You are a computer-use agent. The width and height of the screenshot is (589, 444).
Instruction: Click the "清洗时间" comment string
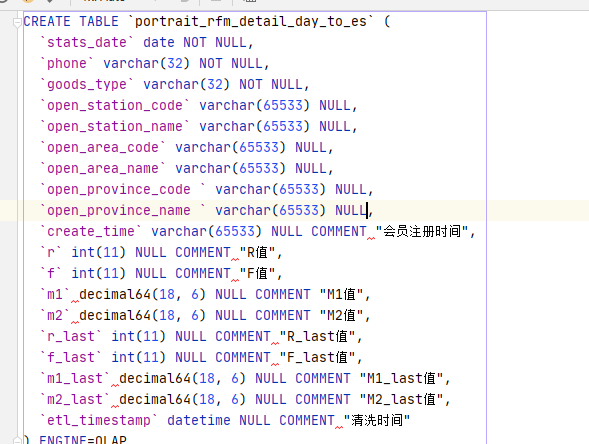point(376,421)
